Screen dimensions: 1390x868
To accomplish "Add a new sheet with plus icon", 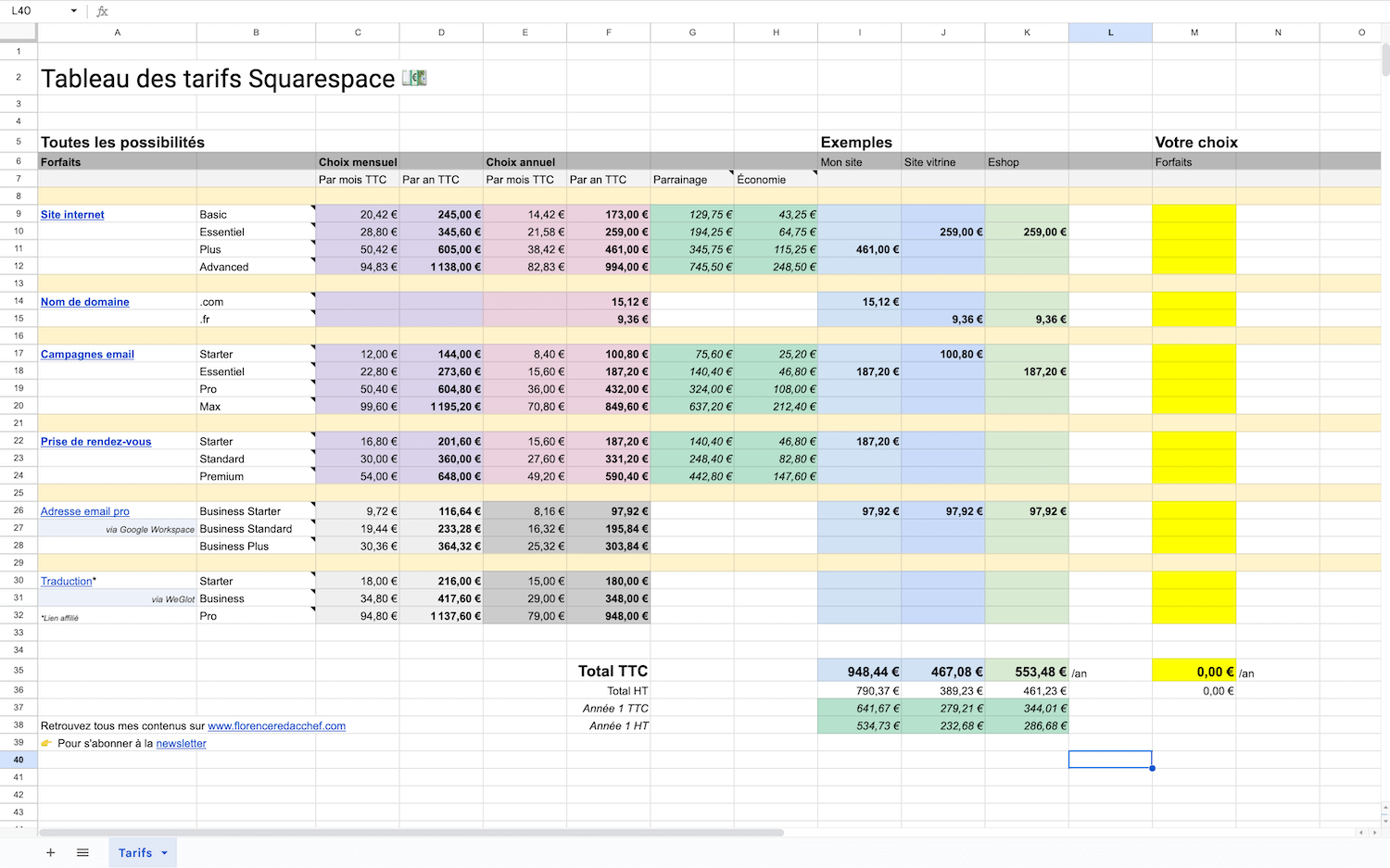I will pos(50,852).
